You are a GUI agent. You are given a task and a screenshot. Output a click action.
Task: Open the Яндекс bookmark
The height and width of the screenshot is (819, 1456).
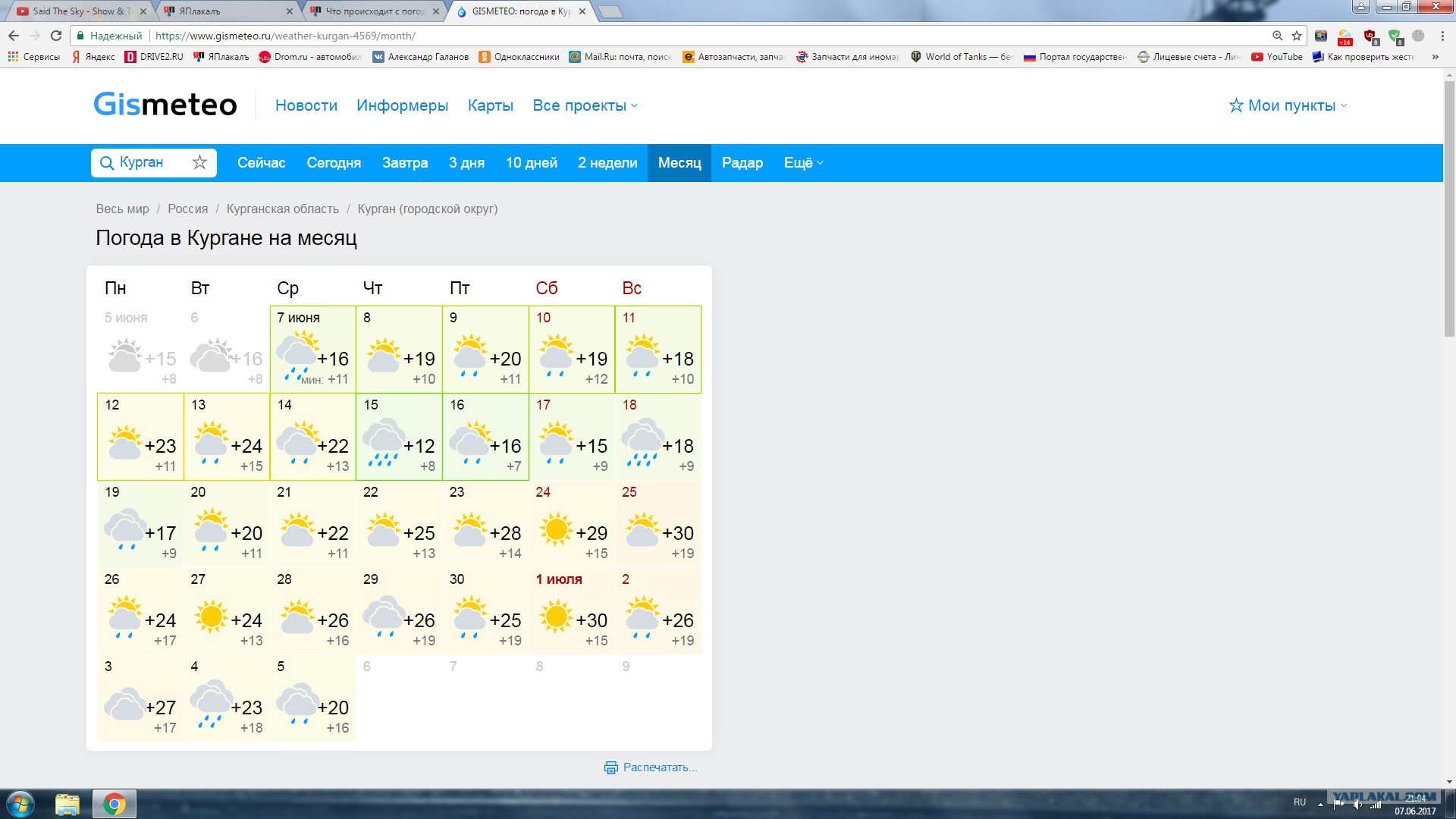tap(93, 57)
